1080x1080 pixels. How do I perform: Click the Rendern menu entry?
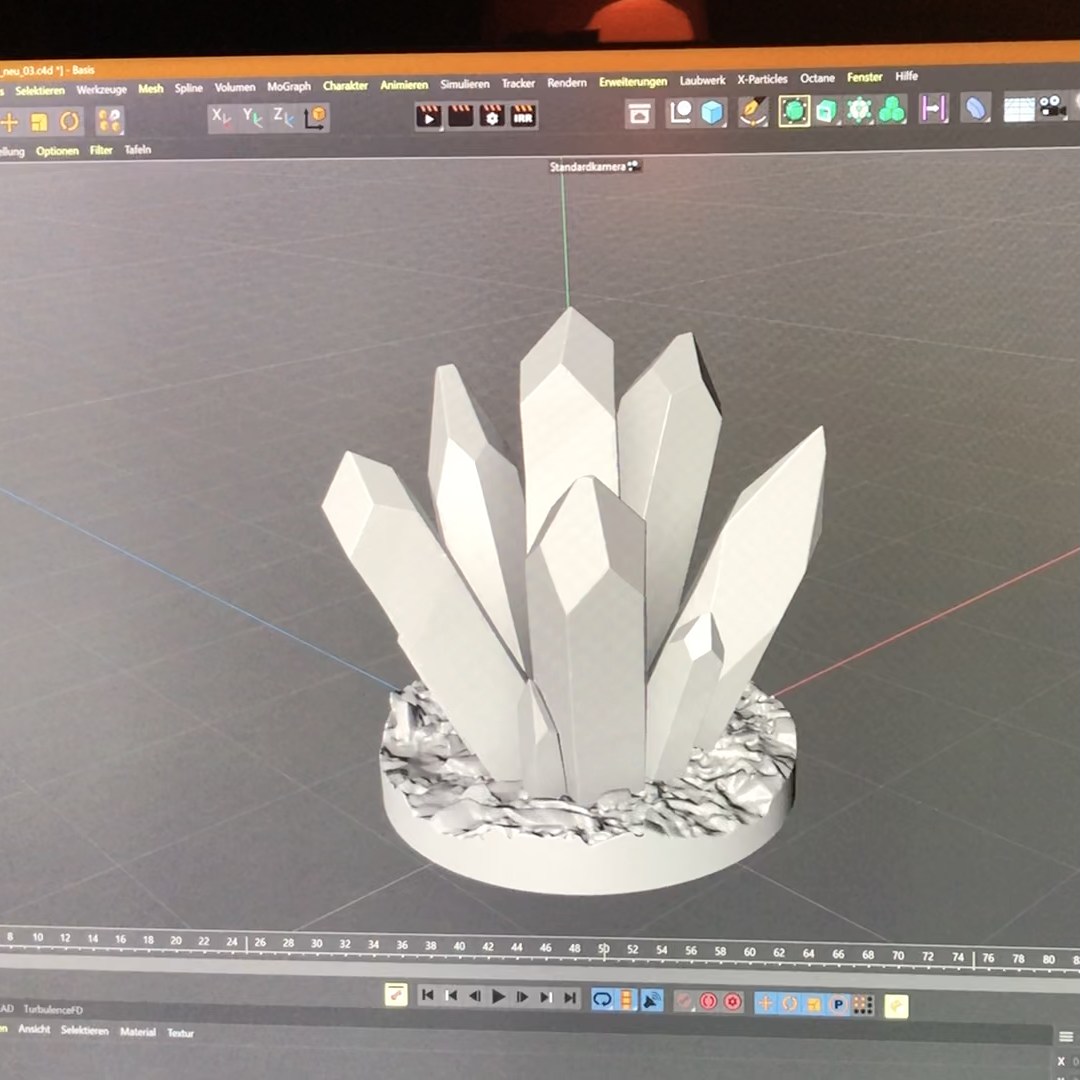(x=567, y=84)
